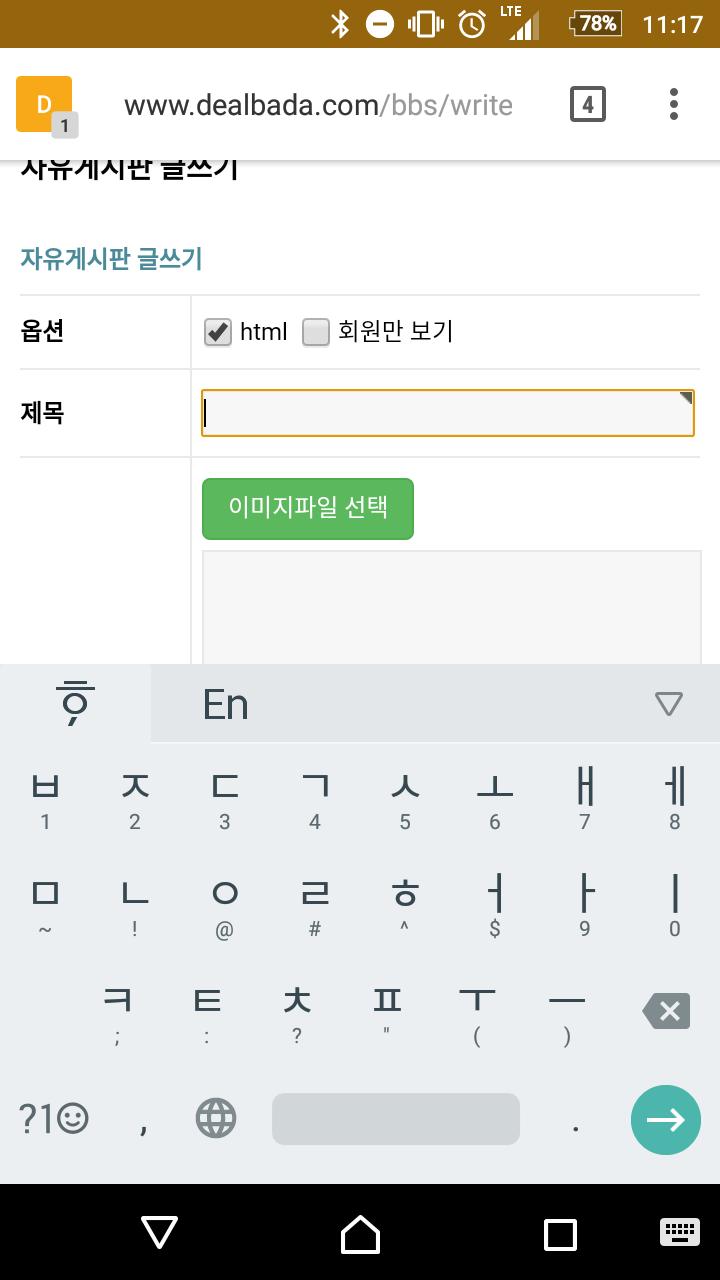Uncheck the html option checkbox
This screenshot has height=1280, width=720.
[218, 332]
